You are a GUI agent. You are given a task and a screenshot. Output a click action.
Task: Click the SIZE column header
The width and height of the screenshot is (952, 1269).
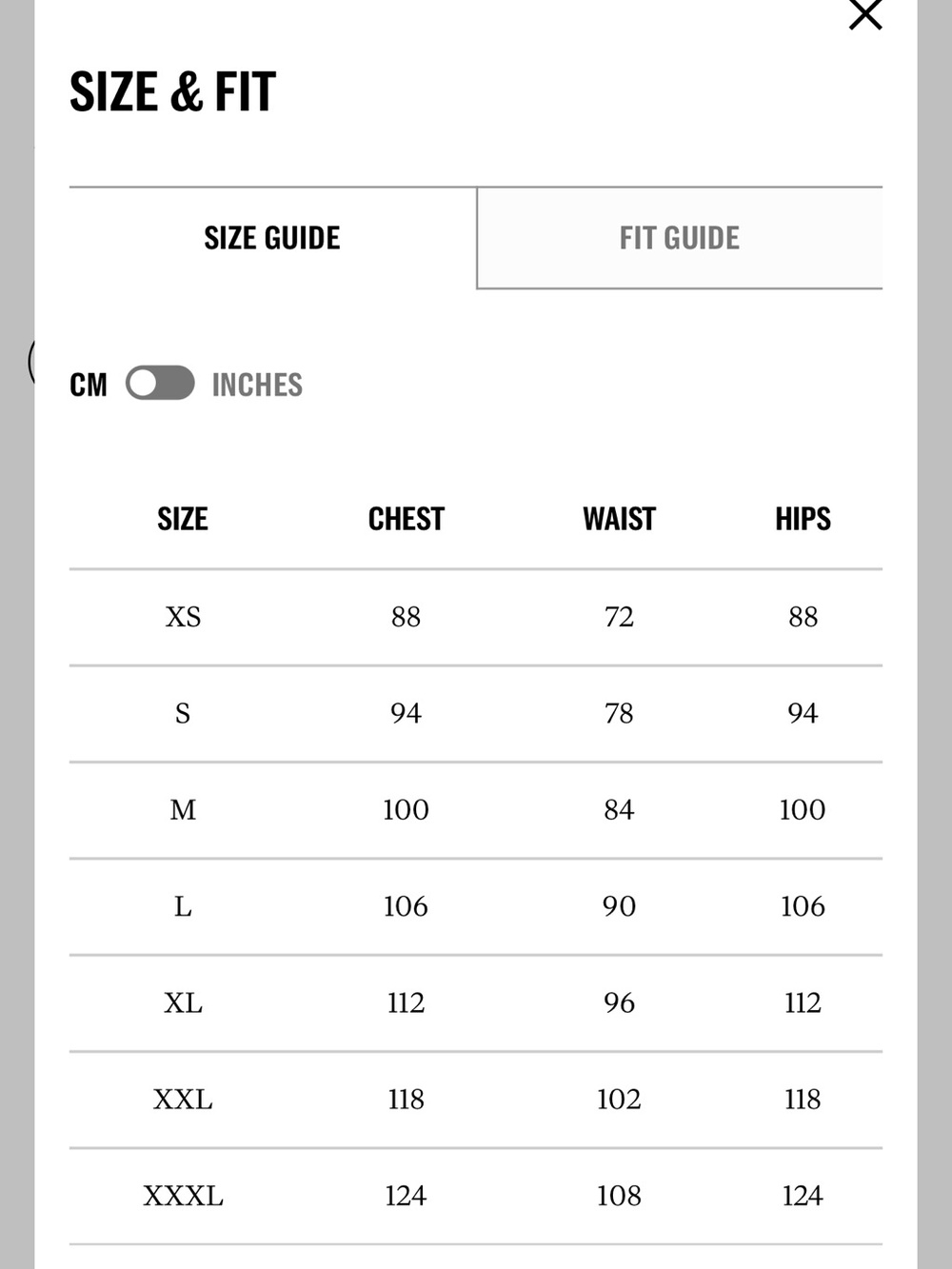pyautogui.click(x=183, y=519)
